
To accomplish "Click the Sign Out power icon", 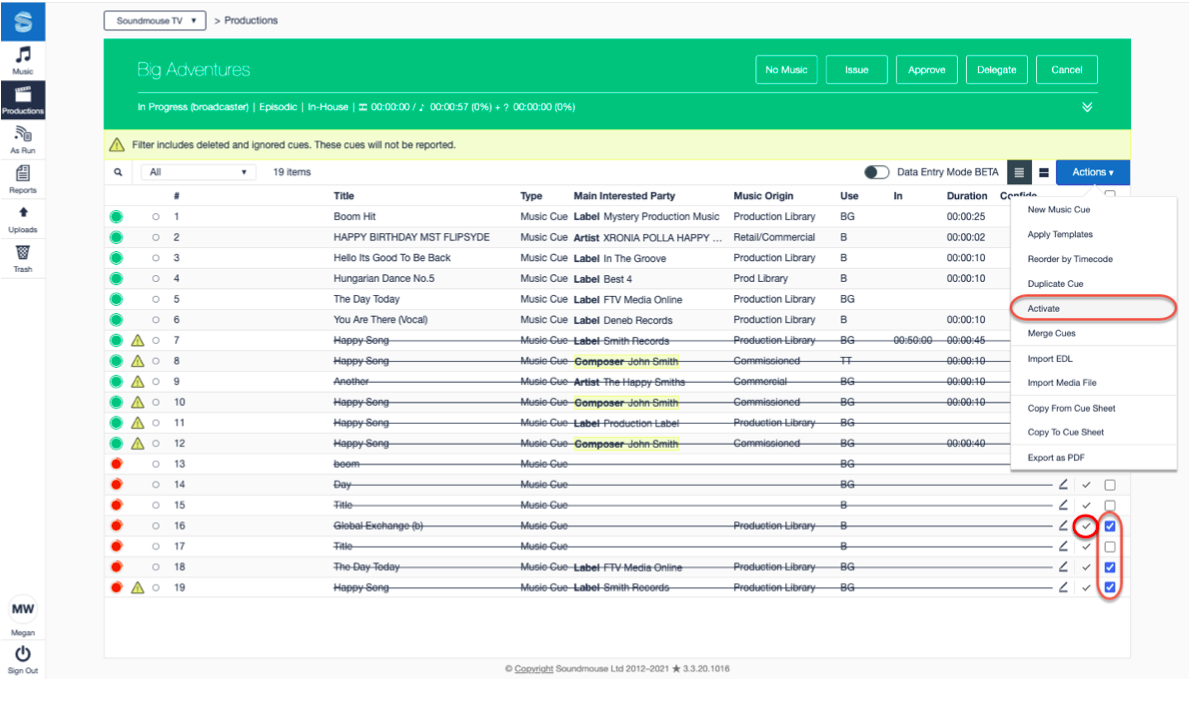I will [x=23, y=654].
